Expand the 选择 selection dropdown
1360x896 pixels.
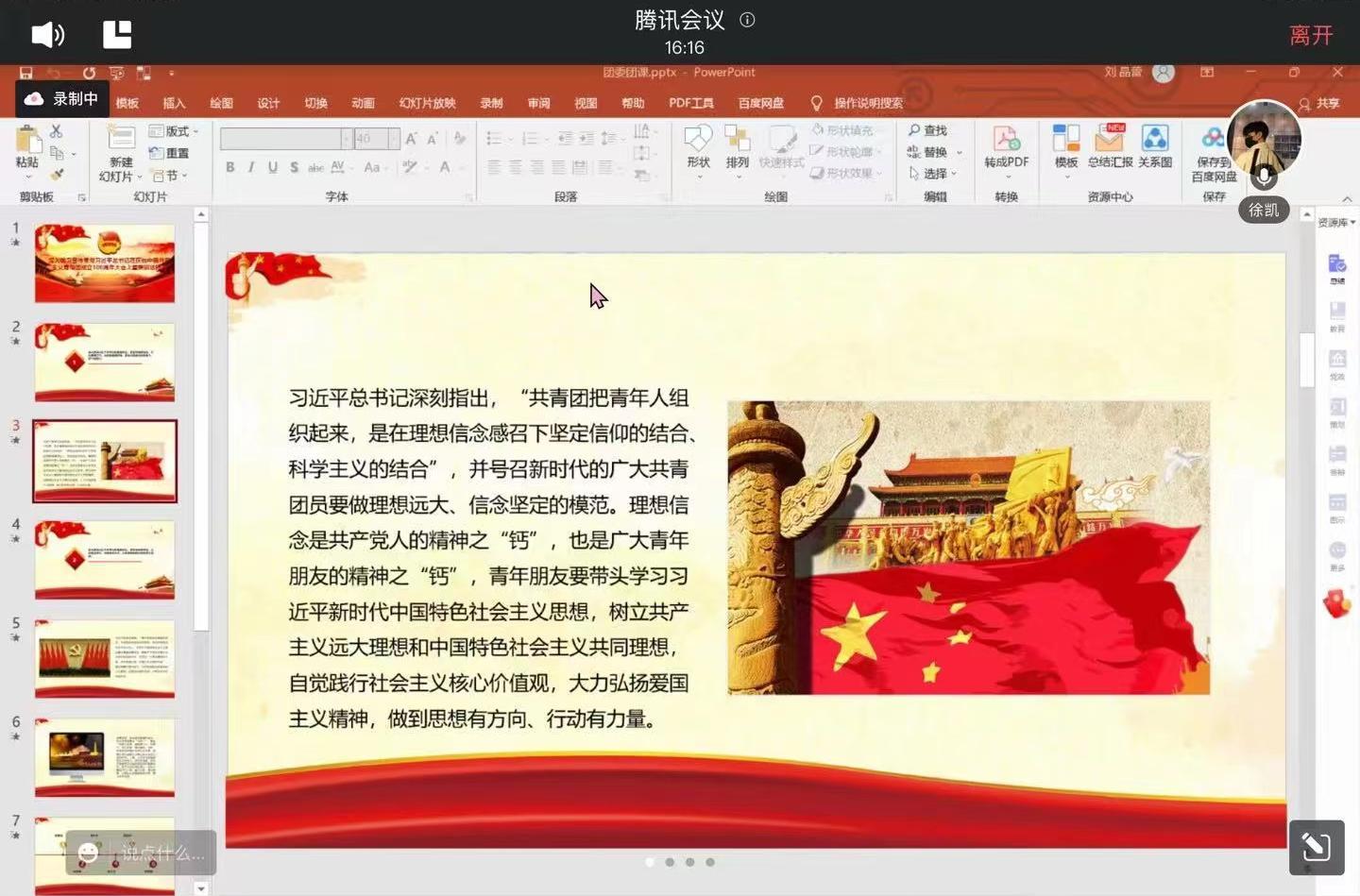coord(934,174)
